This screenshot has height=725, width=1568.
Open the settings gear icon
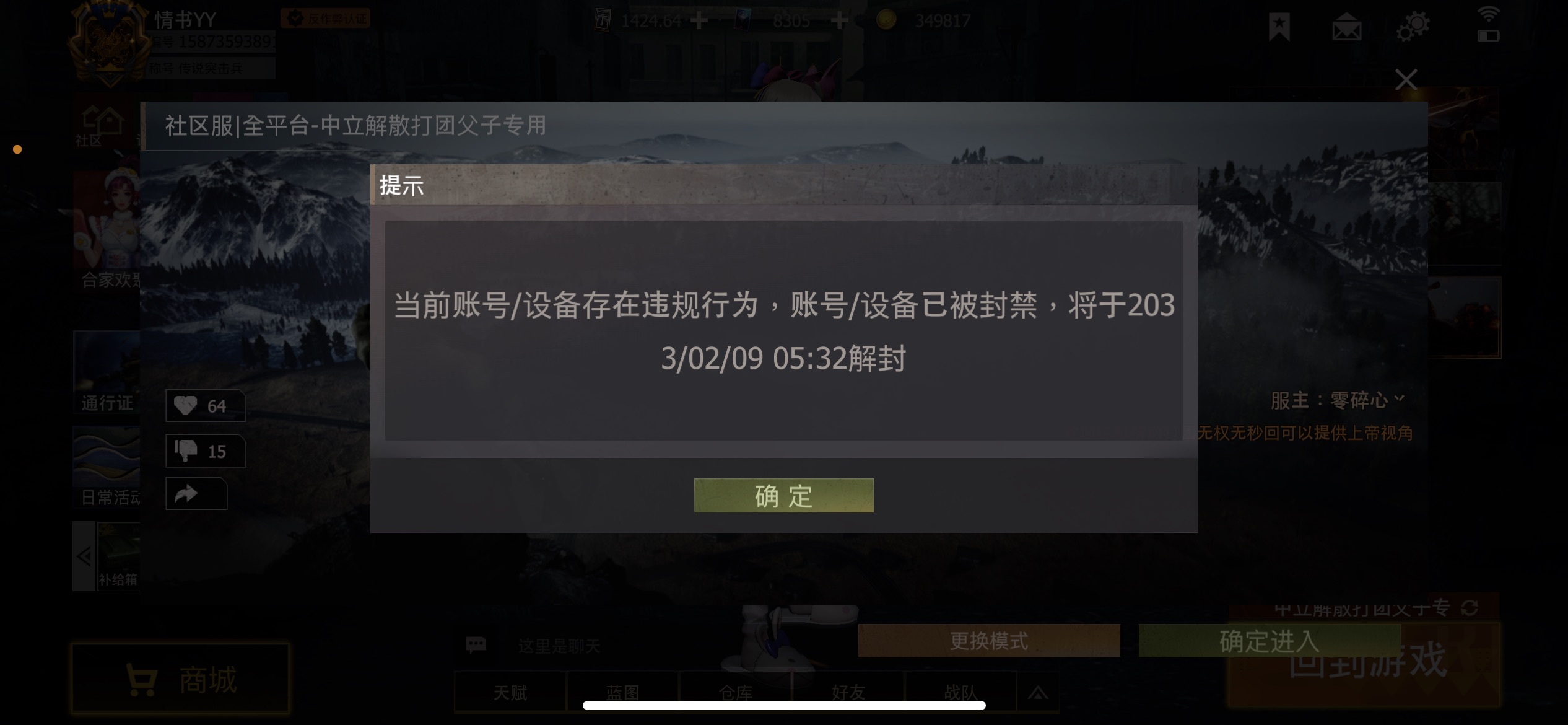click(1413, 27)
